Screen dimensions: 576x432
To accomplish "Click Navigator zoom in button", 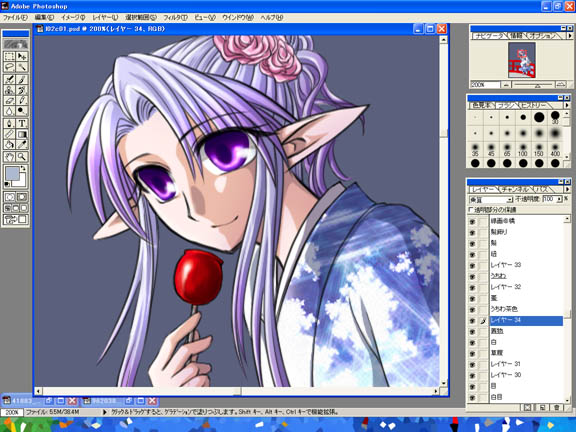I will tap(560, 84).
